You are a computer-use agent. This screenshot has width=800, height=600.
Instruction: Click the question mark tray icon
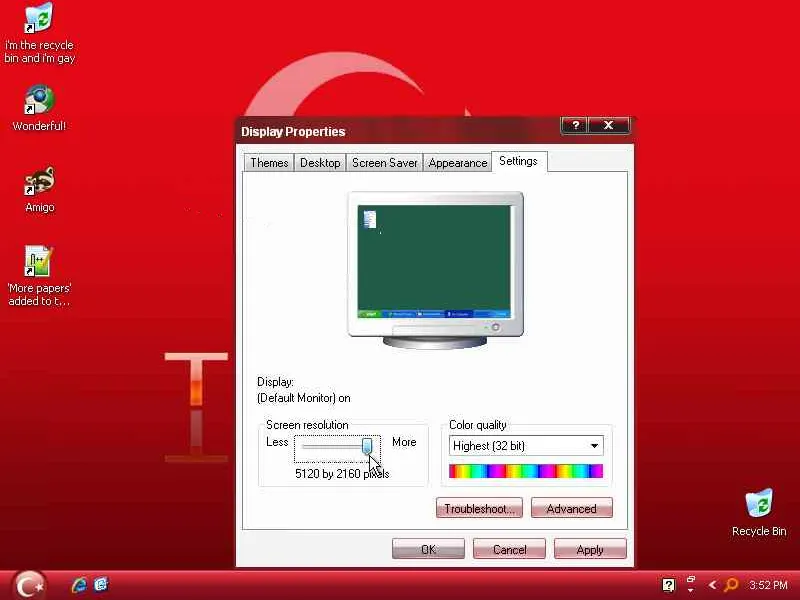(x=668, y=585)
